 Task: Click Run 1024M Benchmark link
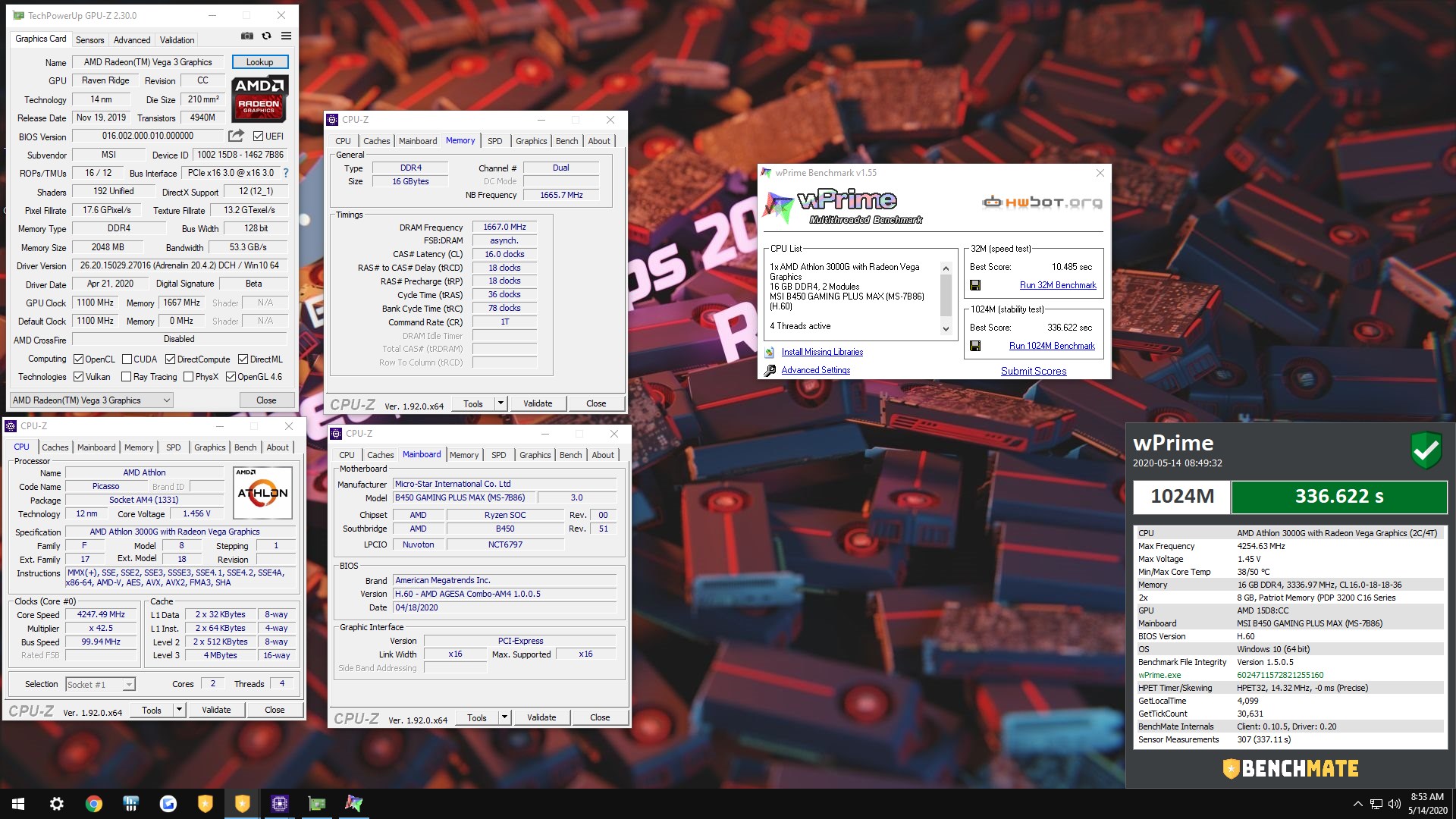[1052, 346]
